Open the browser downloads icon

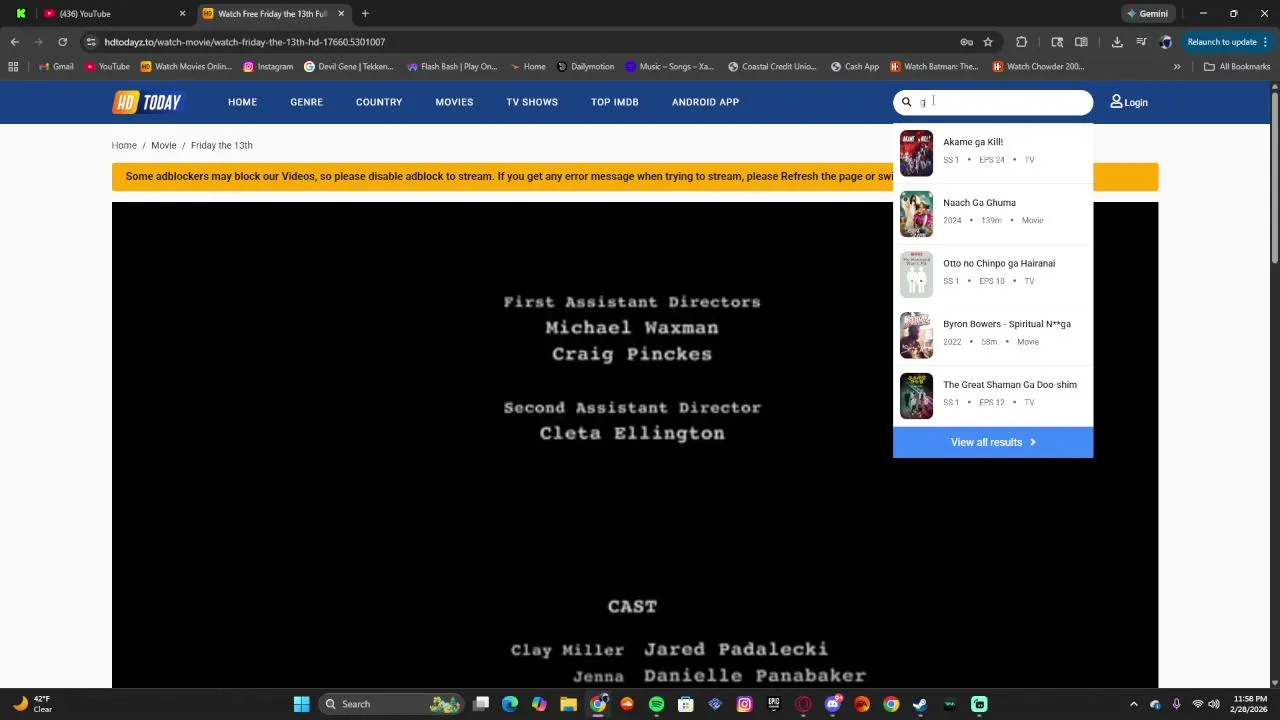pyautogui.click(x=1117, y=42)
